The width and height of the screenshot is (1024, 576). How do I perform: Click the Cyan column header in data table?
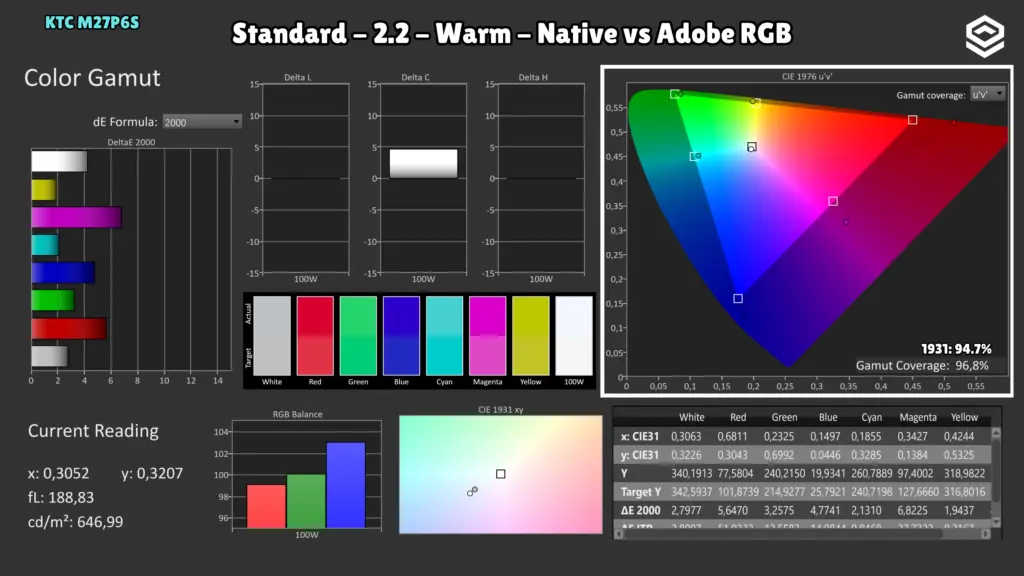click(871, 417)
